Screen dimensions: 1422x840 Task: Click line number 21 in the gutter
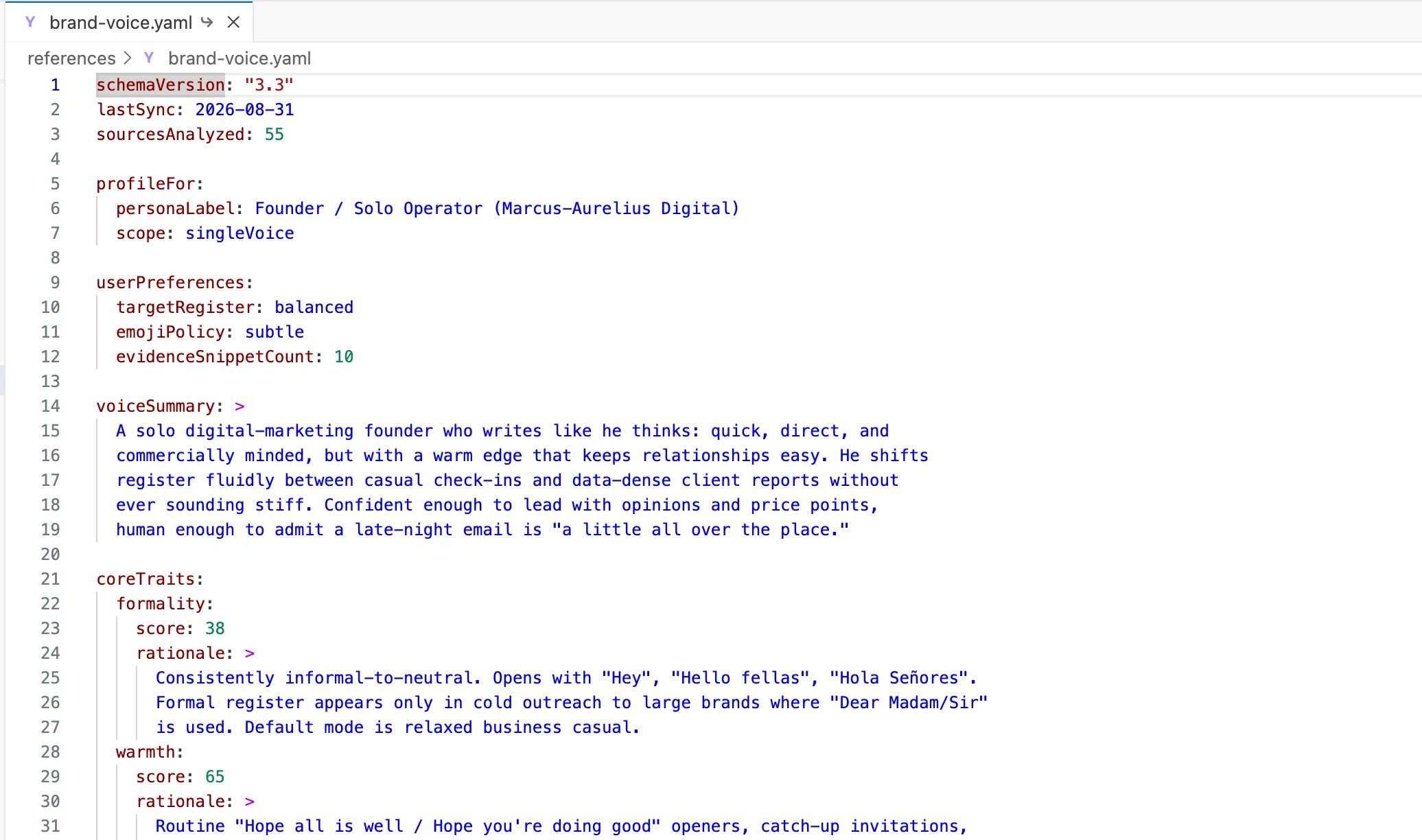pos(50,579)
